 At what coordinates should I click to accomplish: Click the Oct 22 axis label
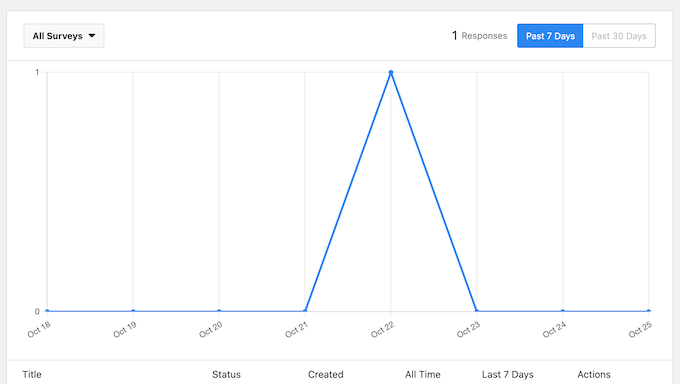pyautogui.click(x=382, y=330)
